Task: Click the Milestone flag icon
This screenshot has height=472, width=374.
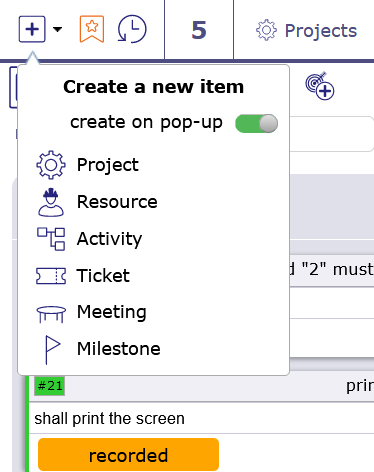Action: click(52, 349)
